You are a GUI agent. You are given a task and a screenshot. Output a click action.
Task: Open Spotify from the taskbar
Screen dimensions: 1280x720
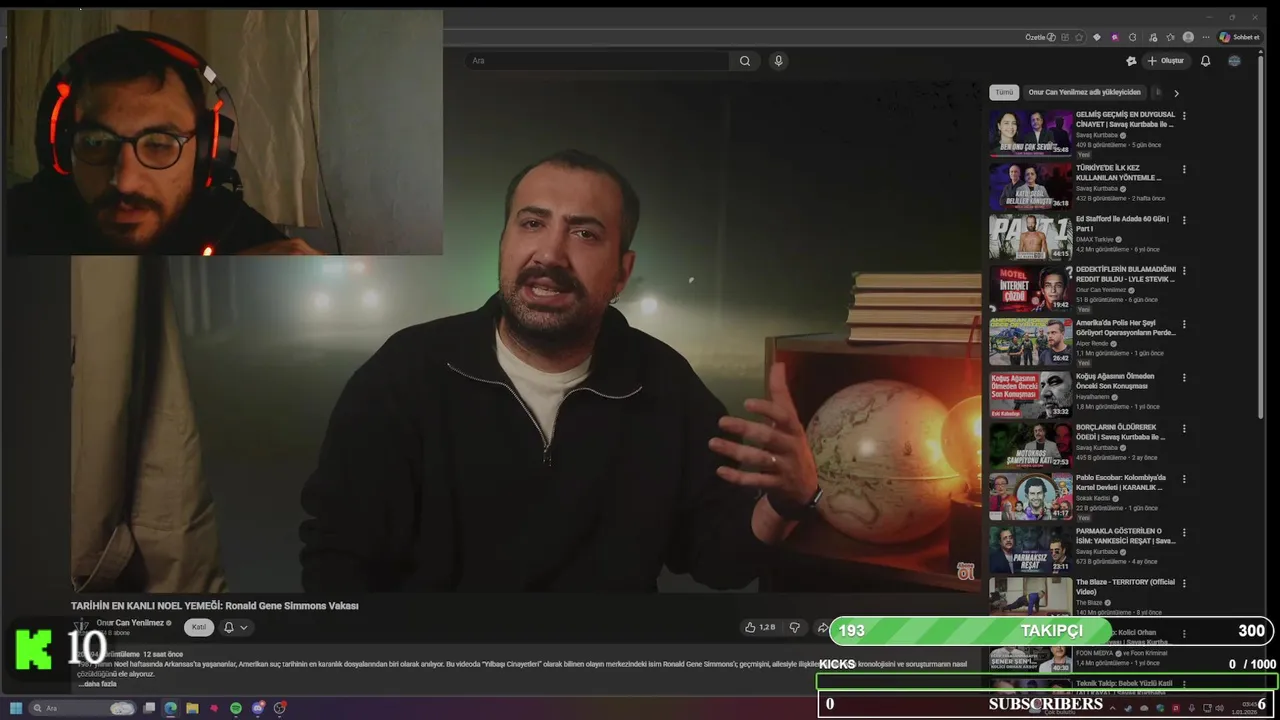pyautogui.click(x=236, y=708)
